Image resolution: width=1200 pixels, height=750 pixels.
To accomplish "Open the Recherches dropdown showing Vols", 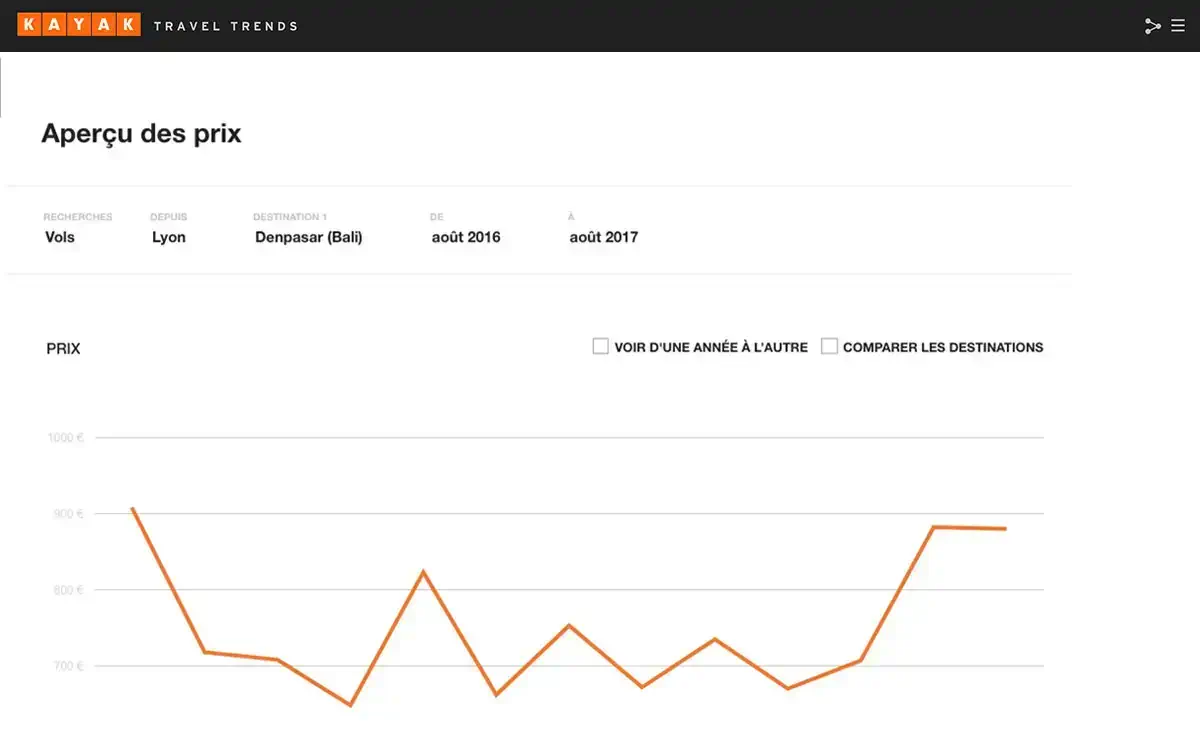I will point(60,237).
